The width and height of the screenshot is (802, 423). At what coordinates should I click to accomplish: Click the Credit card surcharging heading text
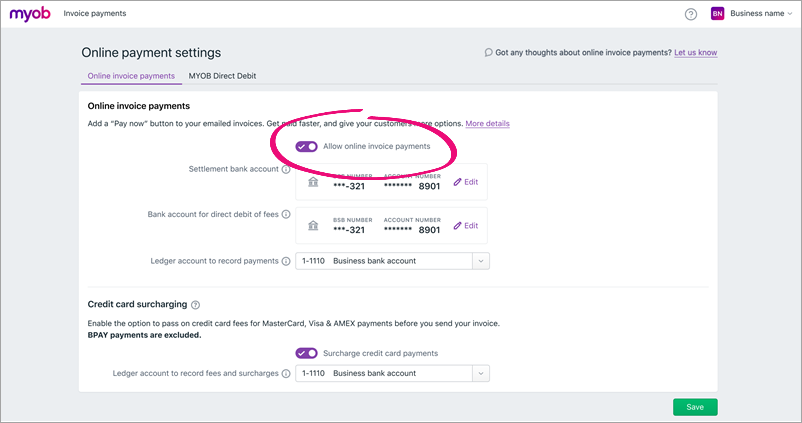[x=137, y=304]
